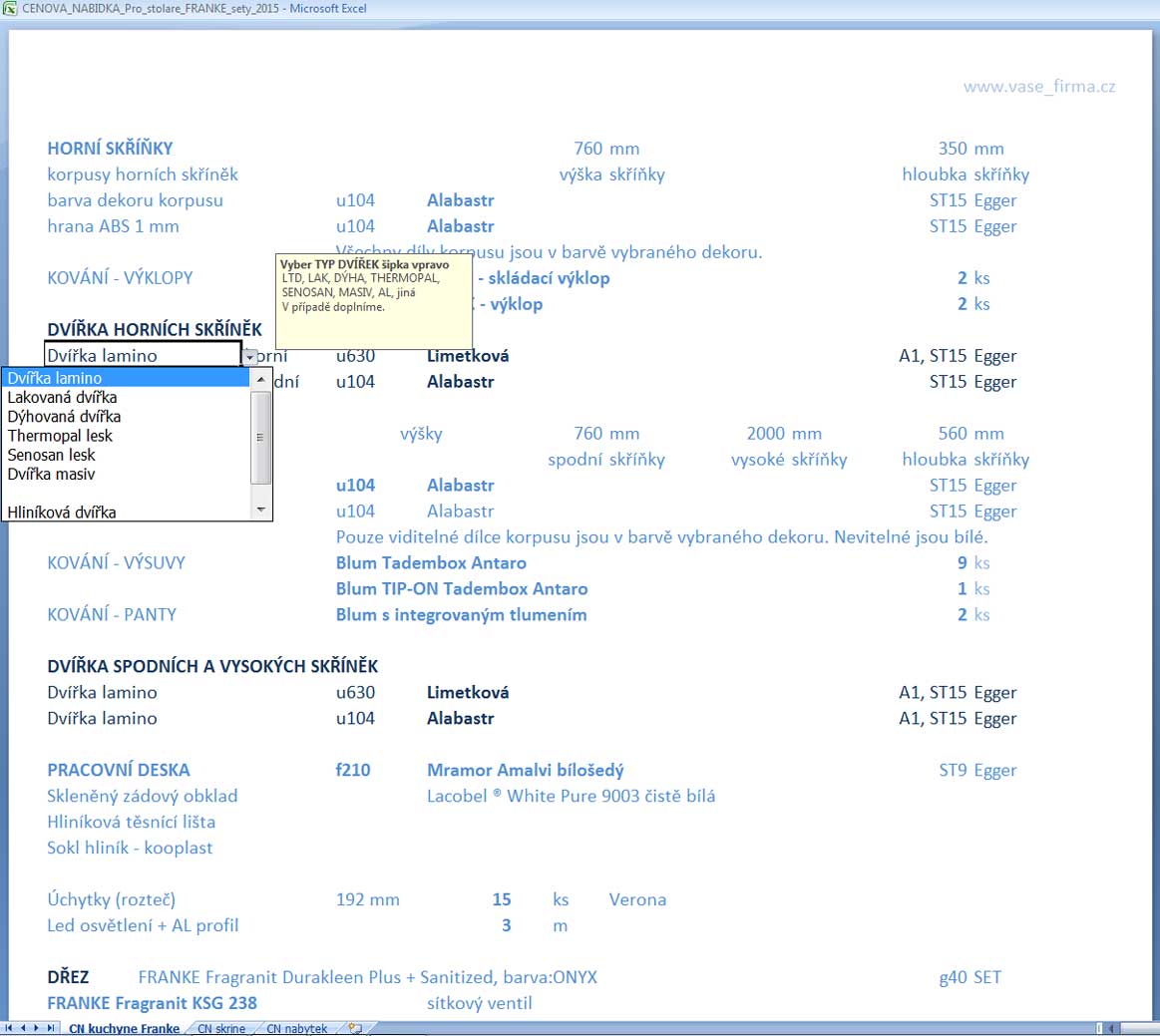Click 'Blum s integrovaným tlumením' cell

click(x=461, y=614)
